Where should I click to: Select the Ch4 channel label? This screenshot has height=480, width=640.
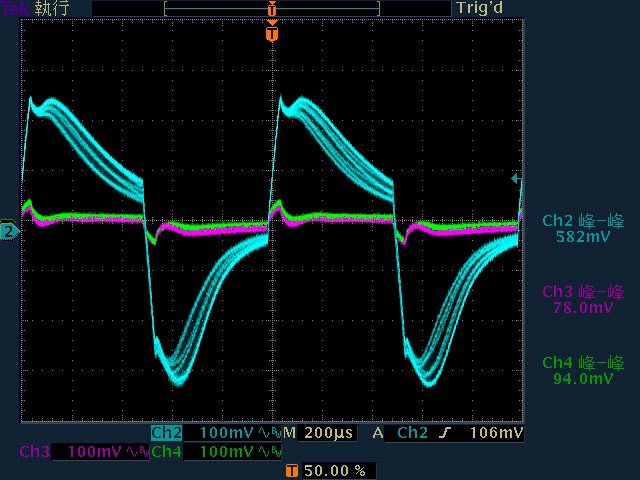point(166,452)
